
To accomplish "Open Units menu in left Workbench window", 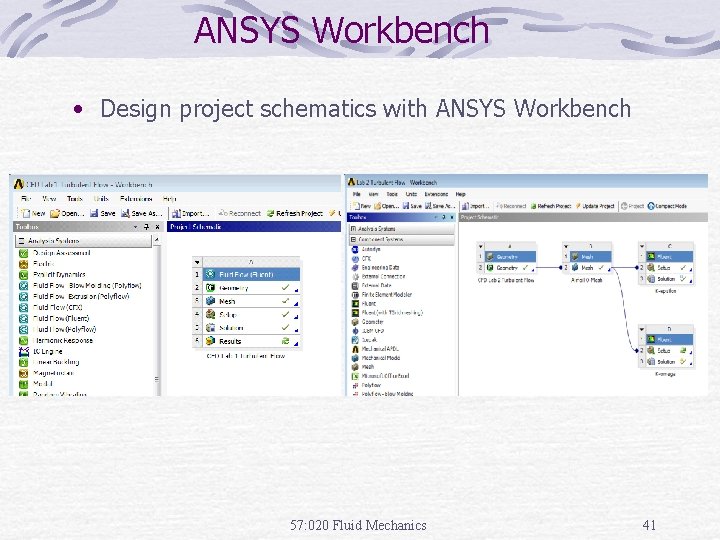I will coord(101,199).
